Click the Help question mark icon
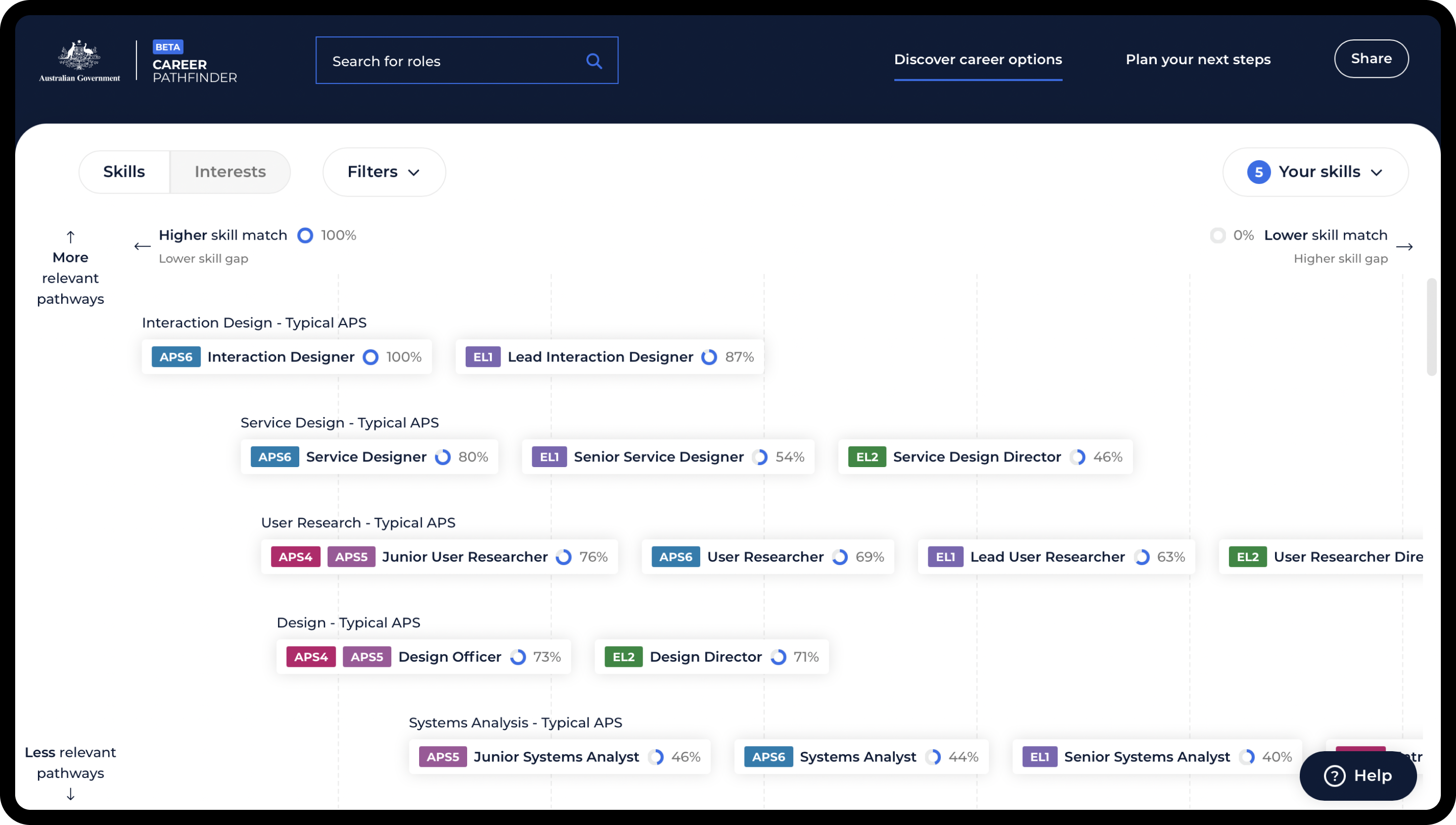Image resolution: width=1456 pixels, height=825 pixels. point(1334,775)
